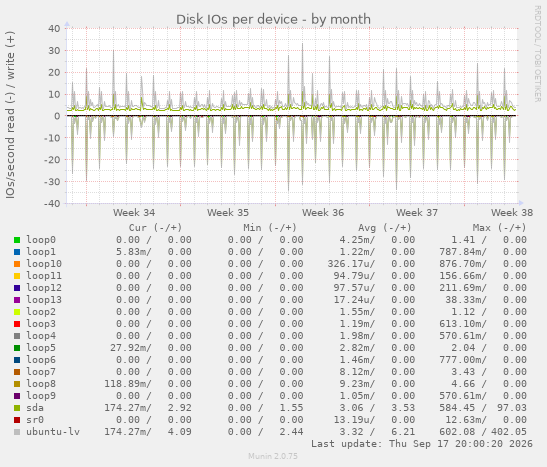547x467 pixels.
Task: Click the 97.03 max write value for sda
Action: tap(512, 408)
